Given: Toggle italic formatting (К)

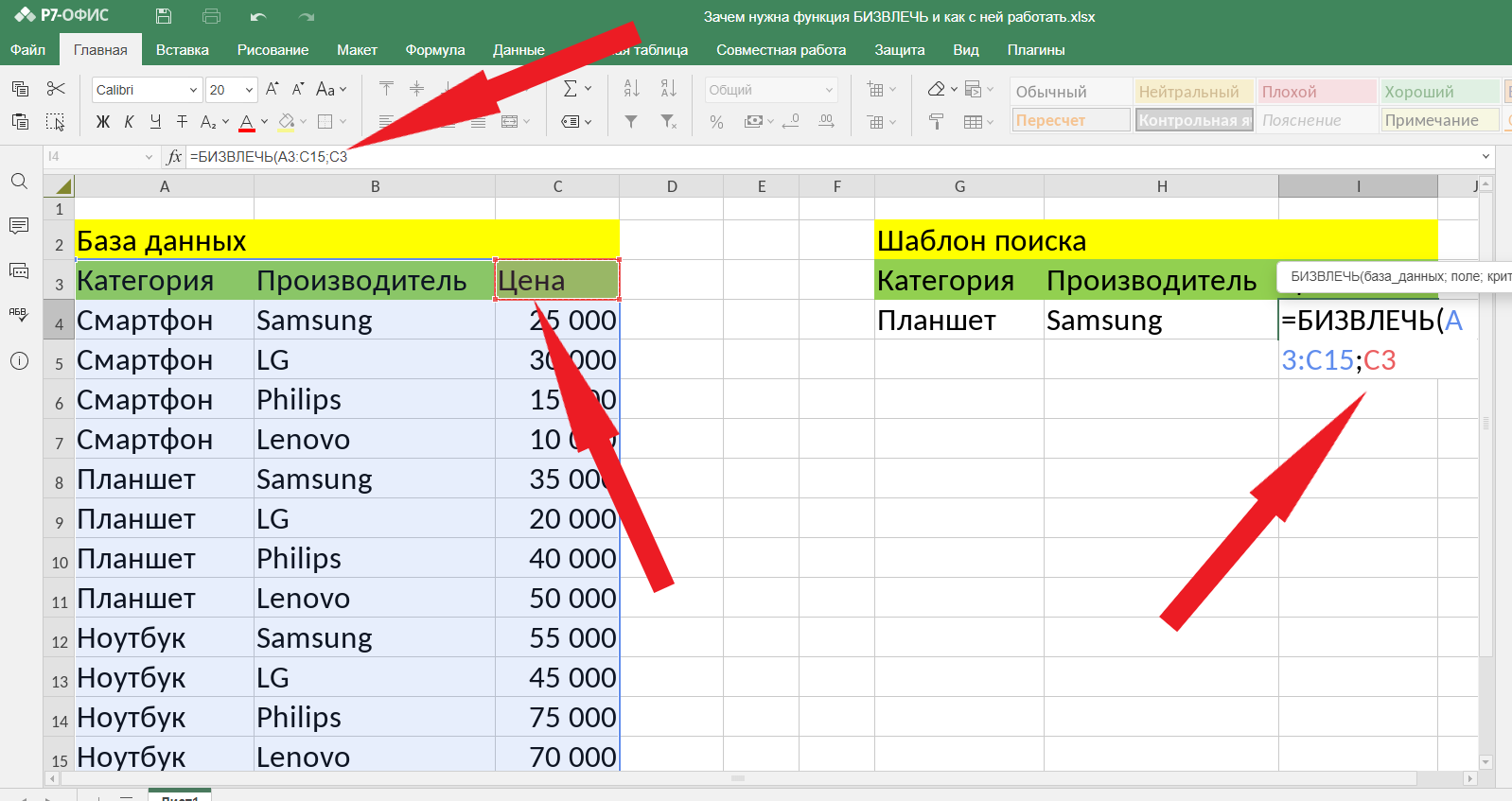Looking at the screenshot, I should tap(129, 121).
